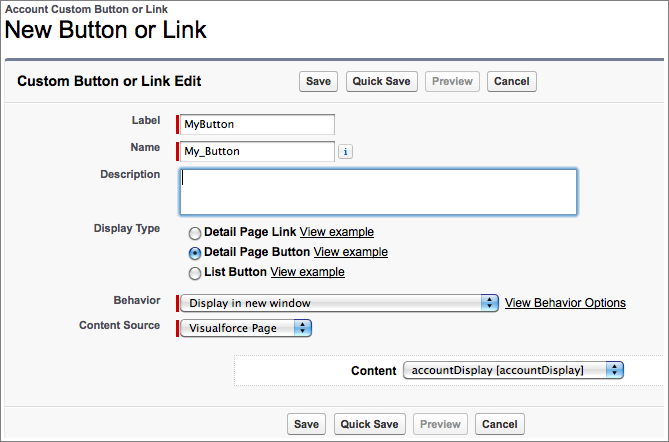The width and height of the screenshot is (669, 442).
Task: Open the Behavior dropdown menu
Action: click(x=338, y=303)
